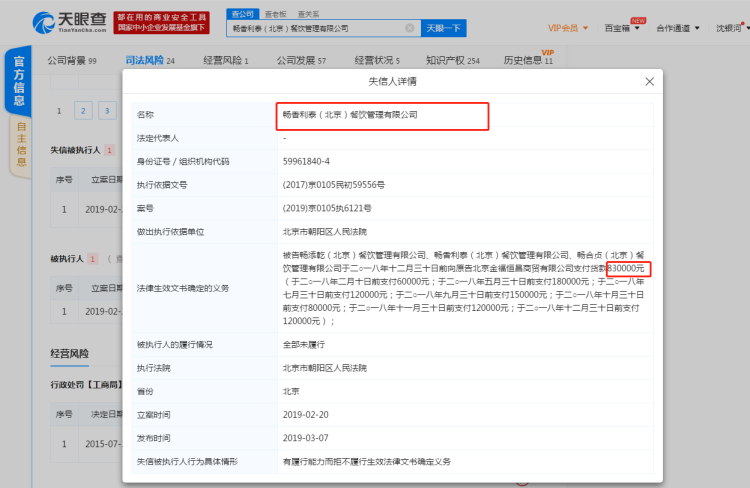Open the 历史信息 tab

[x=528, y=60]
